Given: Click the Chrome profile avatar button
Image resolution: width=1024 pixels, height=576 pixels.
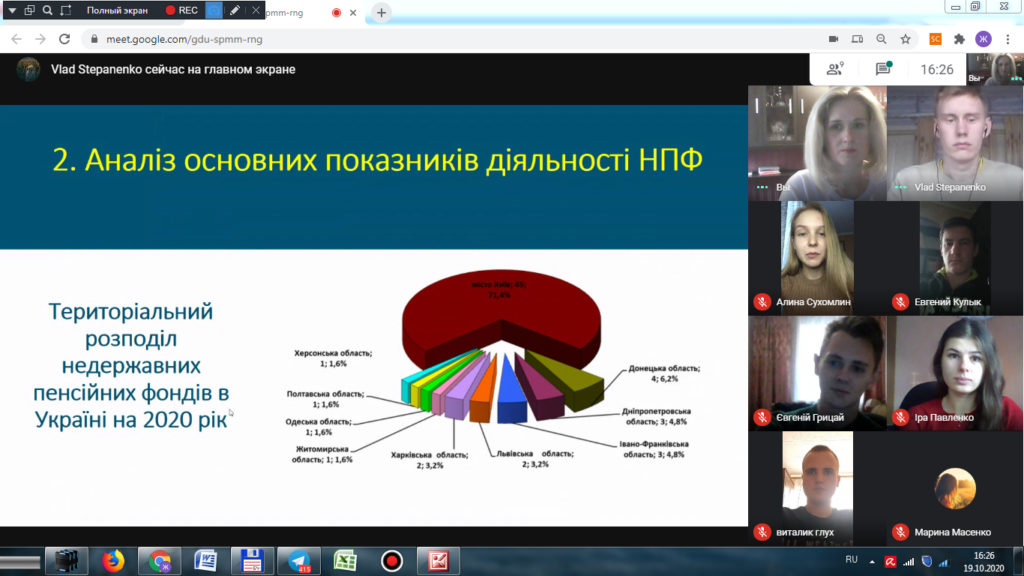Looking at the screenshot, I should (984, 39).
